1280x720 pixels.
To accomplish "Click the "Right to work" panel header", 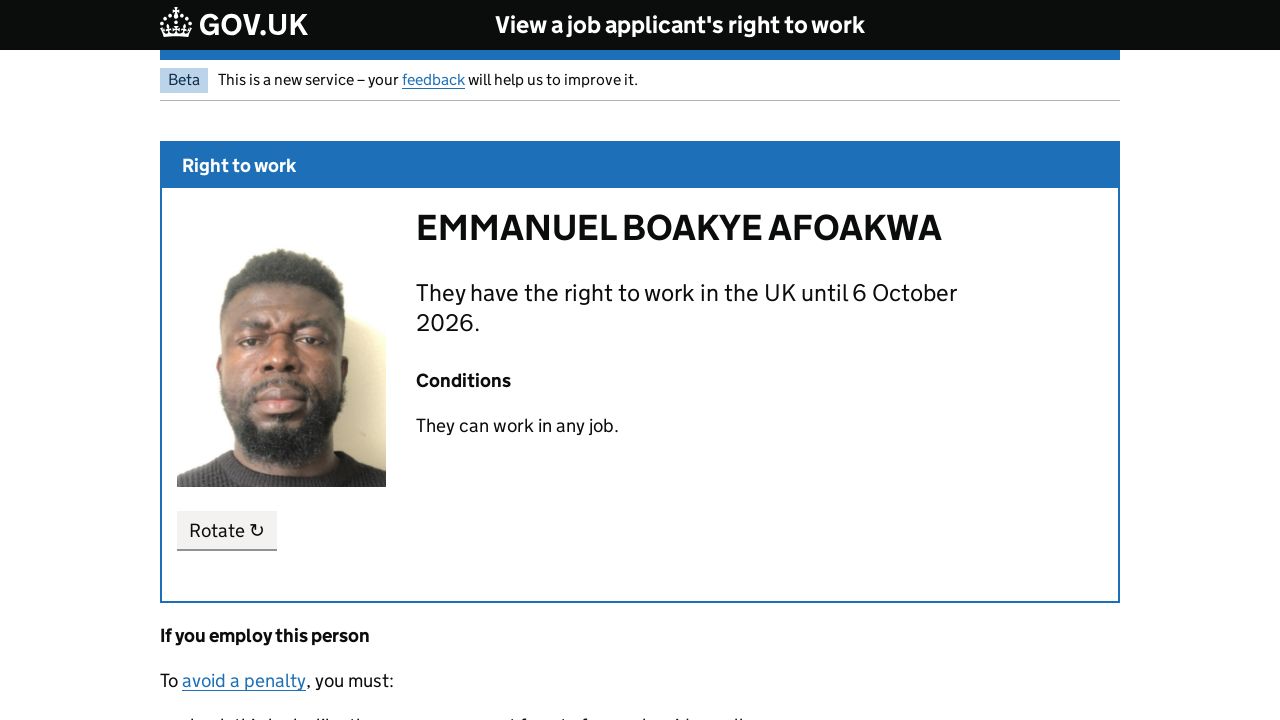I will tap(239, 166).
